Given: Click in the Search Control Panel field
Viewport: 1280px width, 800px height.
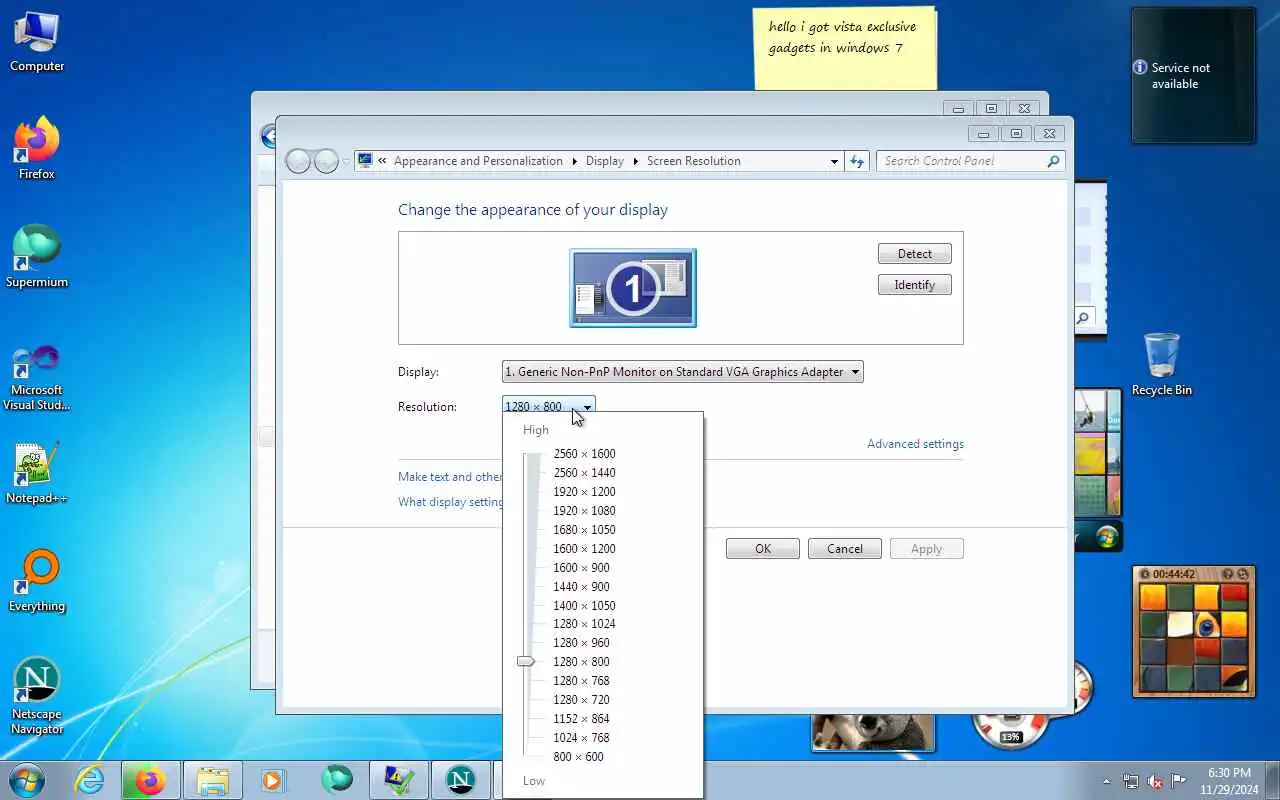Looking at the screenshot, I should 970,161.
